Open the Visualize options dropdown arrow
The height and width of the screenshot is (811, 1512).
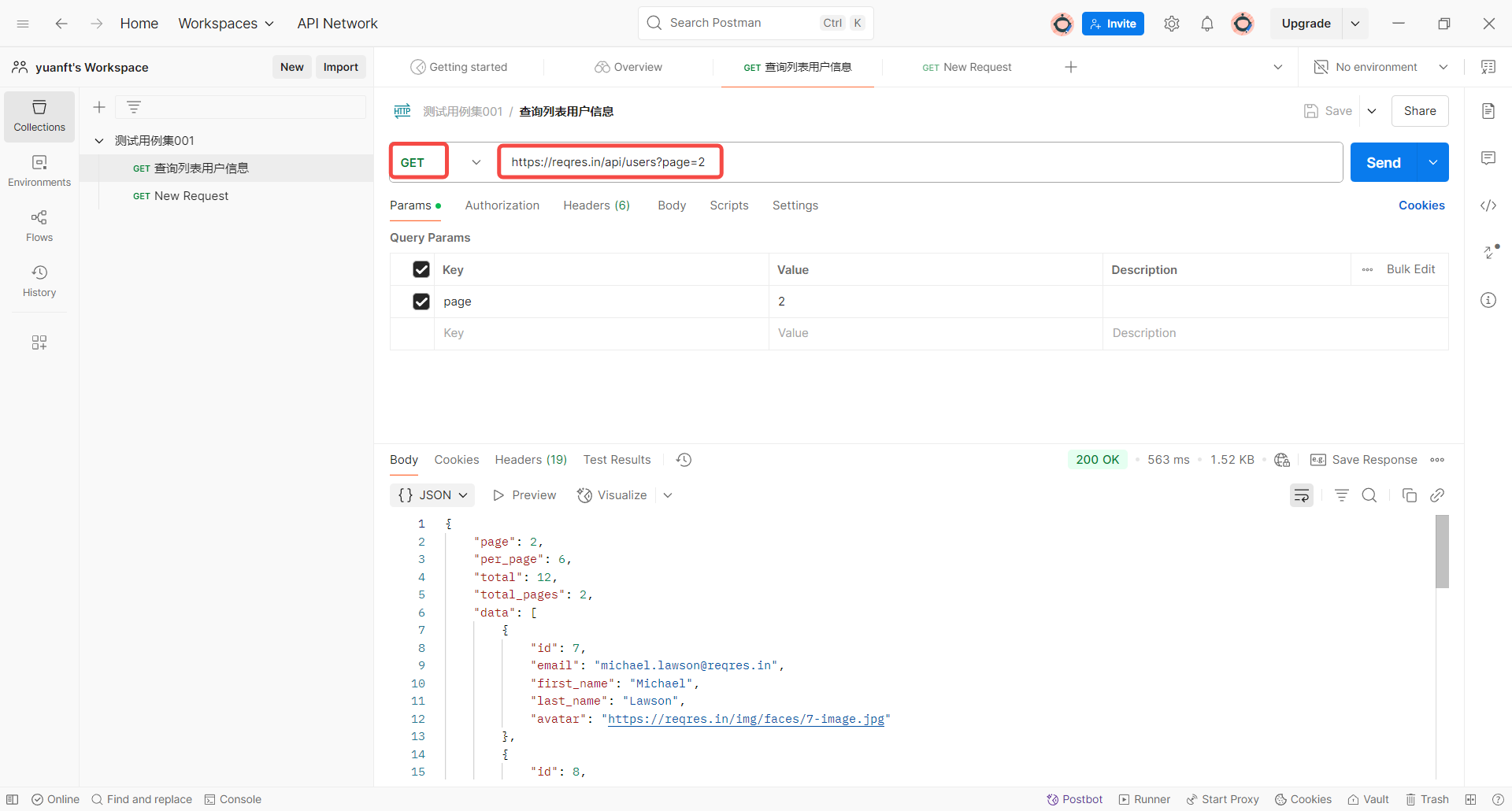[668, 495]
